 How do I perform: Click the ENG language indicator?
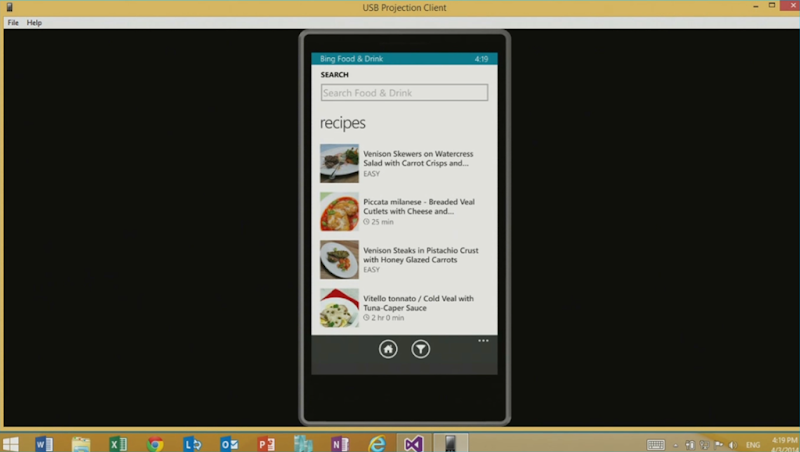pos(753,445)
